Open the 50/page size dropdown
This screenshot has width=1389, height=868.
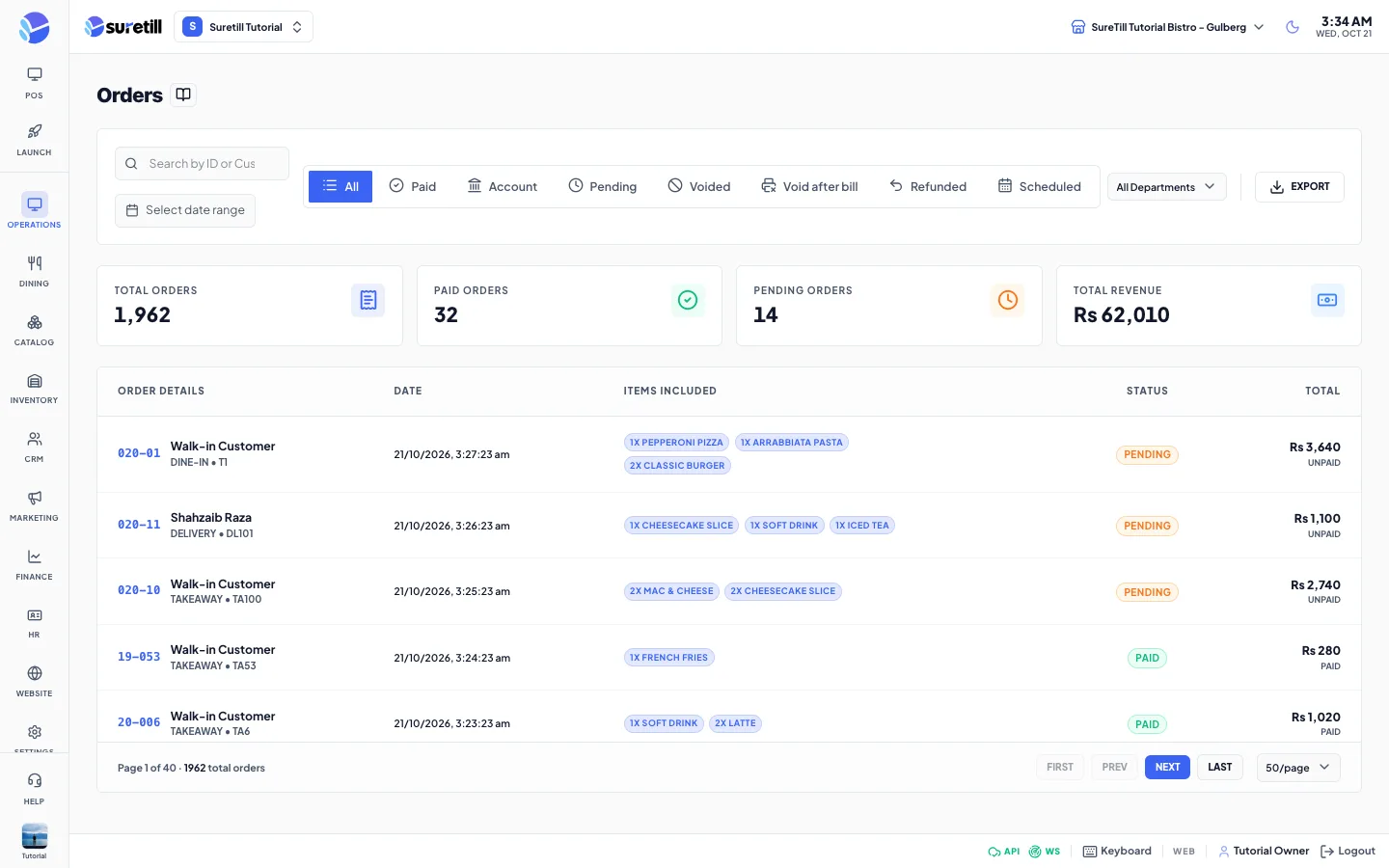pyautogui.click(x=1298, y=768)
